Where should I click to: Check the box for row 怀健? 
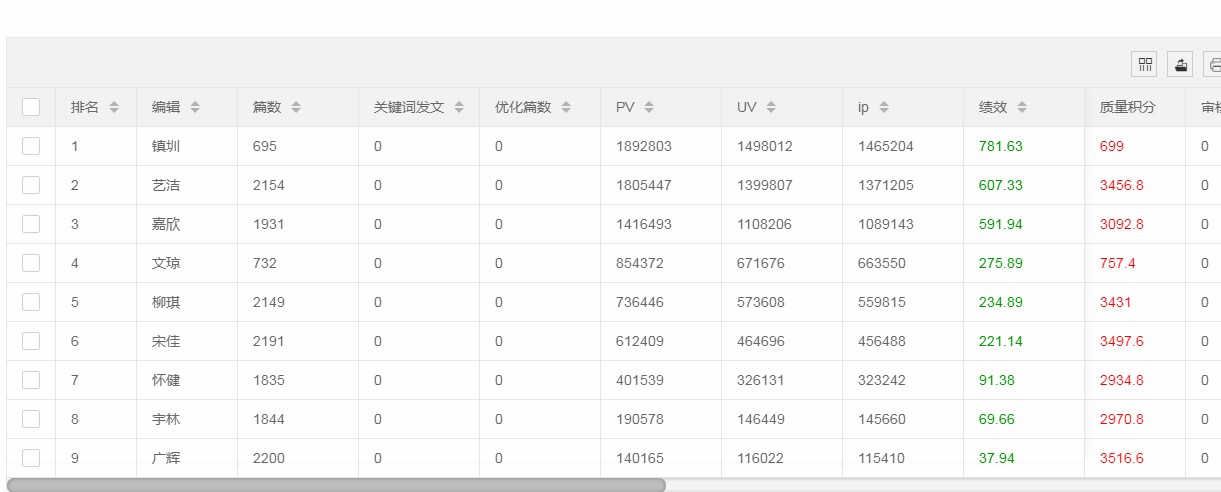pos(31,380)
